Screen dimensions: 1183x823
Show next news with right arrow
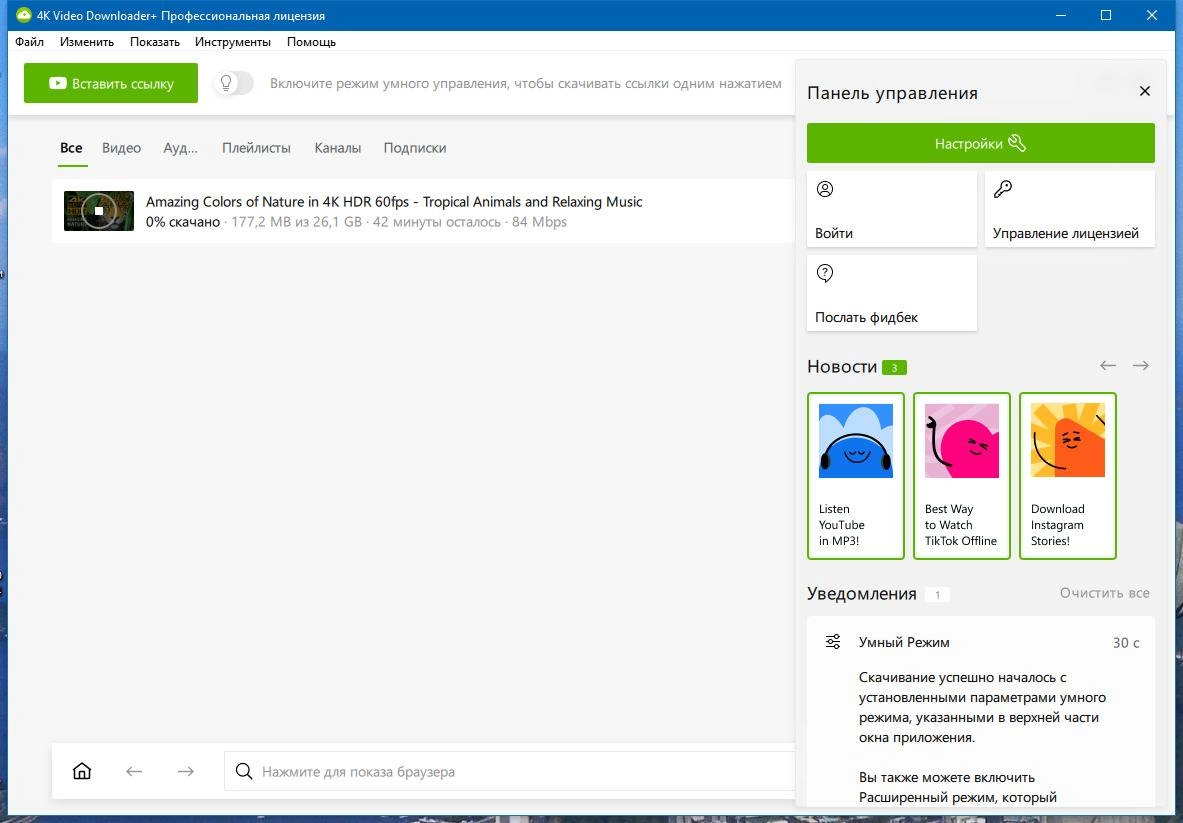pos(1141,366)
